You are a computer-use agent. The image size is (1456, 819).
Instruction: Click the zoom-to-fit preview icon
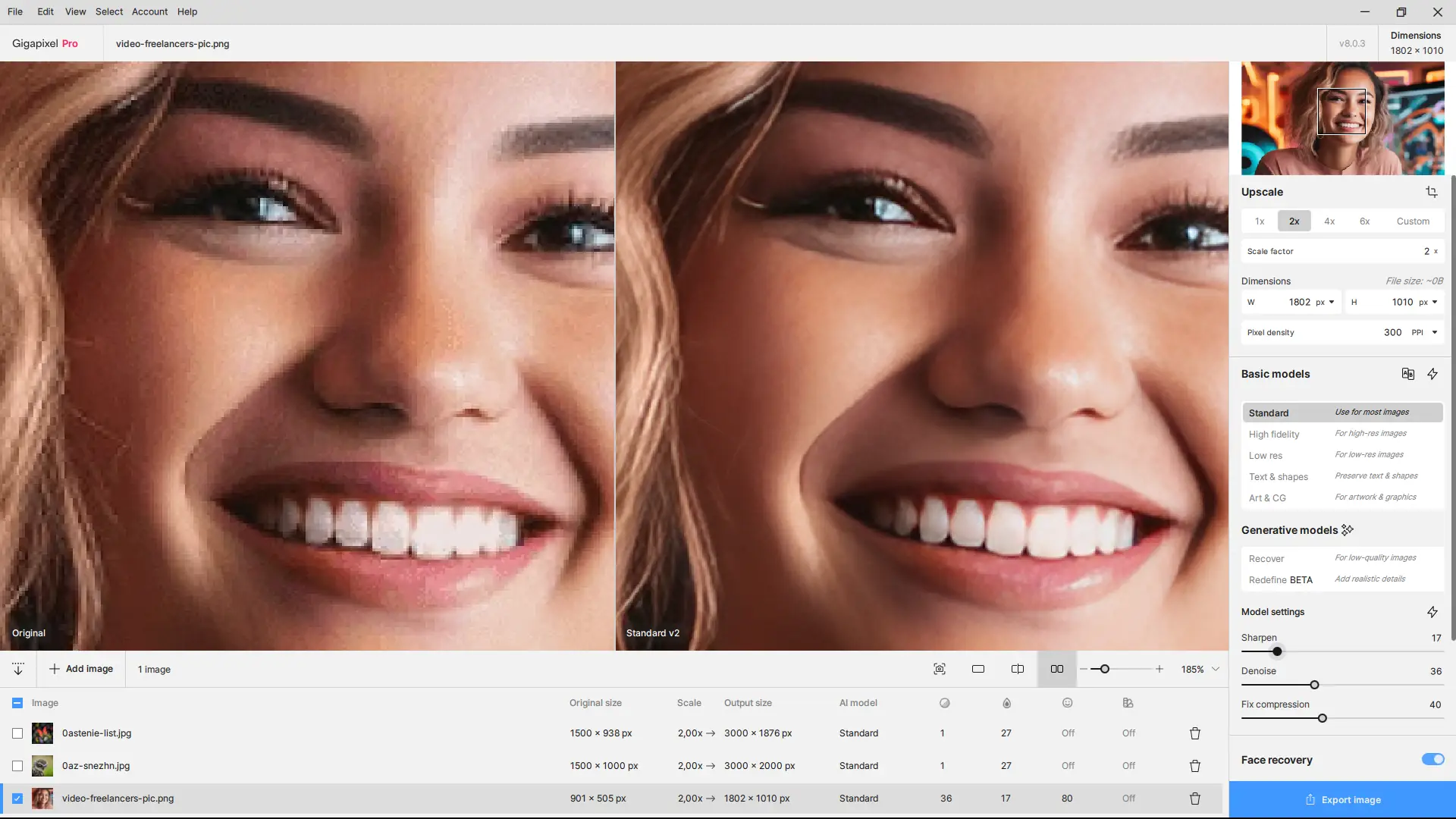(939, 669)
